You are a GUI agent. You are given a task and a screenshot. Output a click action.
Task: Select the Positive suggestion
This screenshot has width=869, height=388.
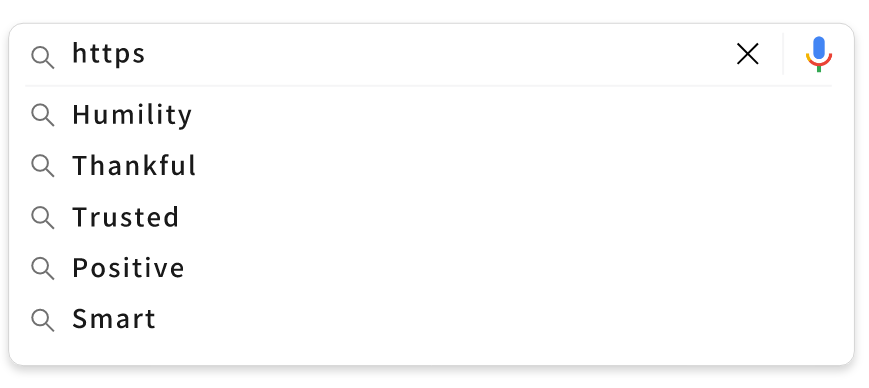pos(128,268)
